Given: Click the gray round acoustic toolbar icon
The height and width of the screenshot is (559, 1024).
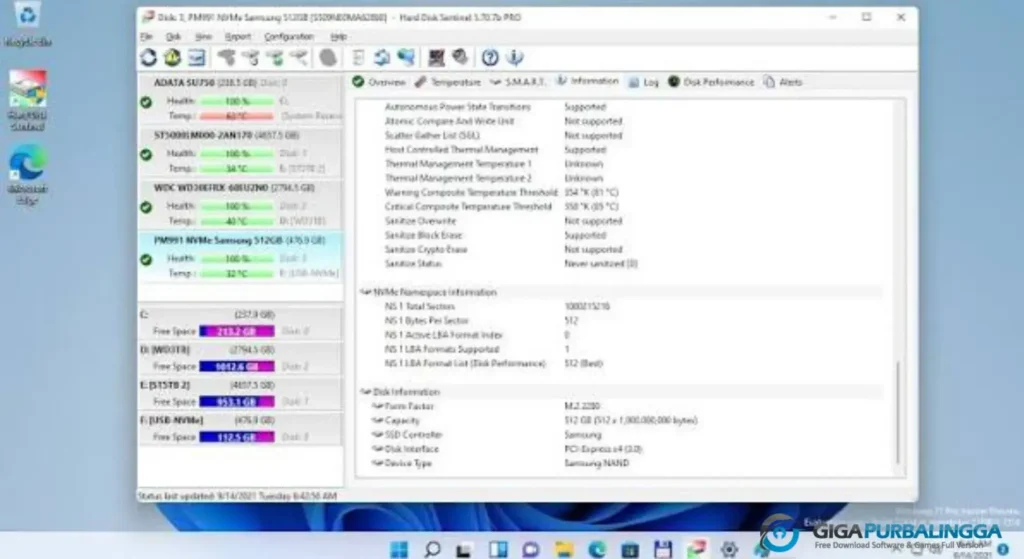Looking at the screenshot, I should point(328,58).
